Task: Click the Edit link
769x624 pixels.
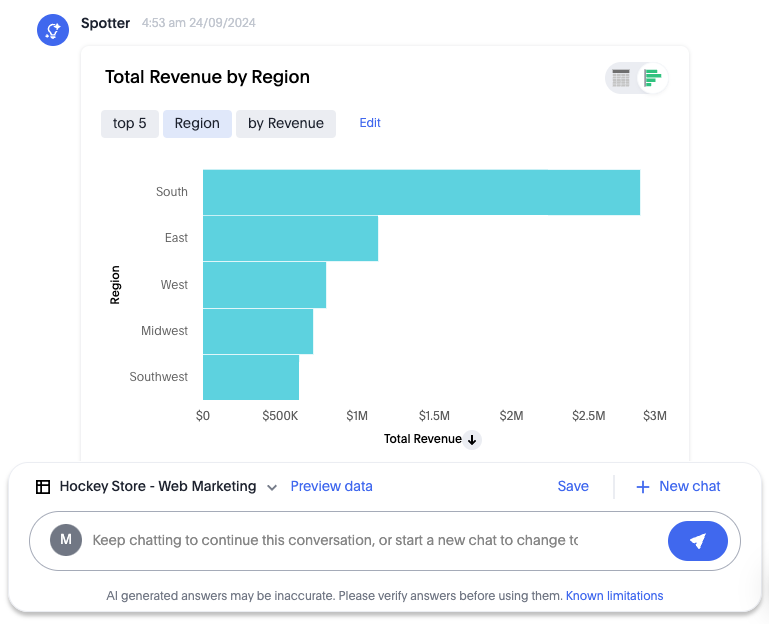Action: [370, 123]
